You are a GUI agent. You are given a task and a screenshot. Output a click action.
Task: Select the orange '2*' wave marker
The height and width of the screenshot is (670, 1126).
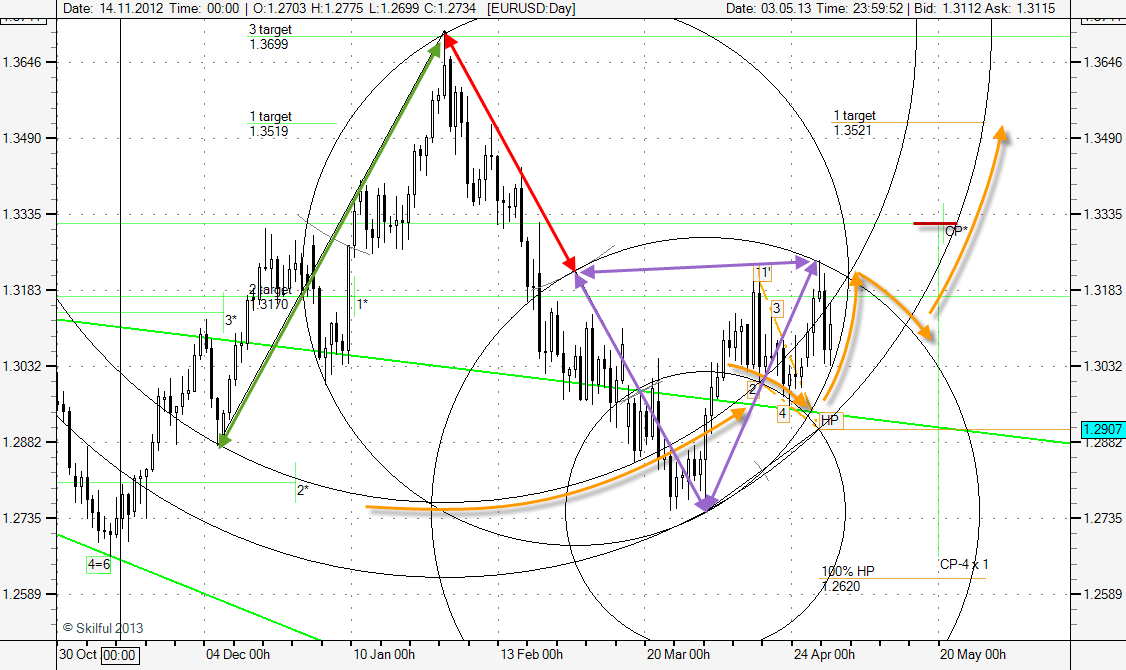pos(302,490)
